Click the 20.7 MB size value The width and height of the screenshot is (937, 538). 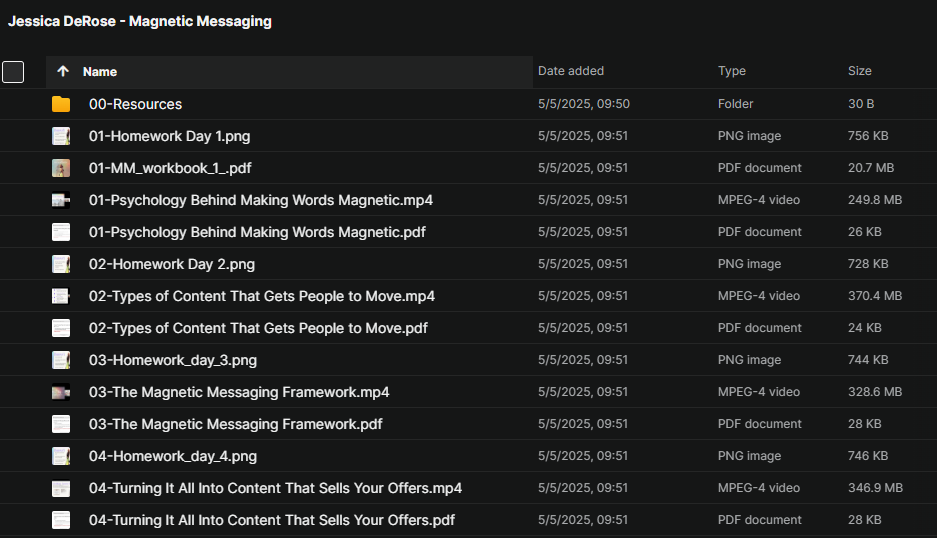click(x=871, y=167)
